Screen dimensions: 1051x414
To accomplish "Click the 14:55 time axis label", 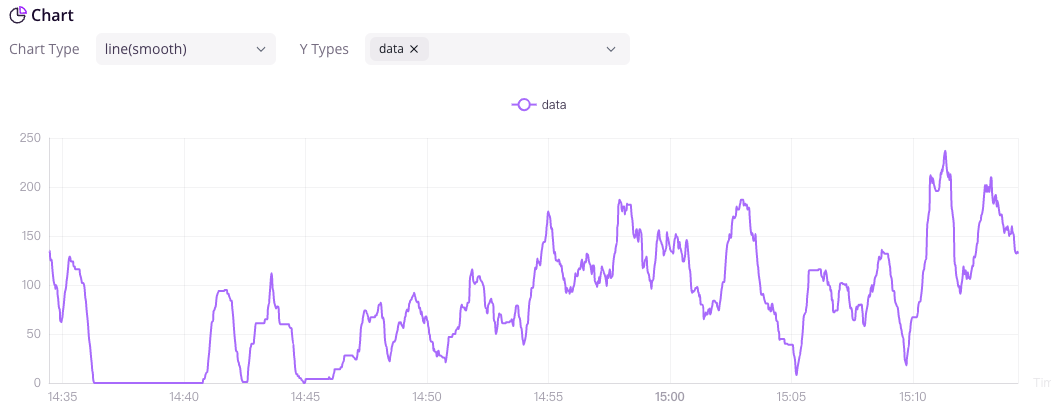I will 548,397.
